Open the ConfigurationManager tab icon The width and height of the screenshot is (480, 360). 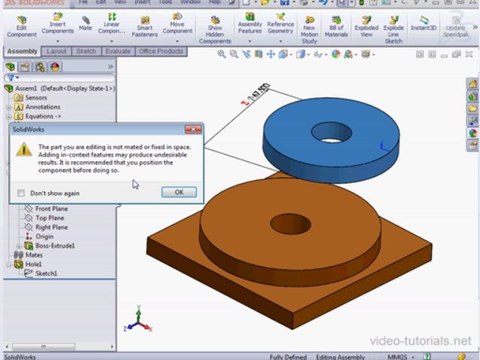coord(40,67)
